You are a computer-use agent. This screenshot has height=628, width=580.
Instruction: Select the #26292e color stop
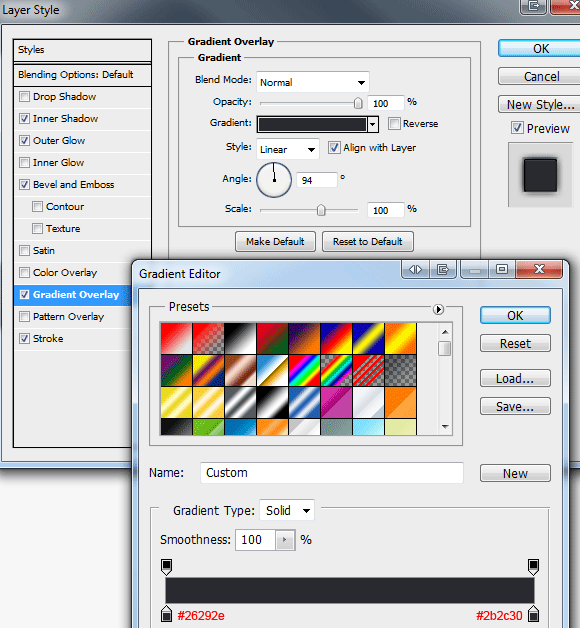point(167,614)
